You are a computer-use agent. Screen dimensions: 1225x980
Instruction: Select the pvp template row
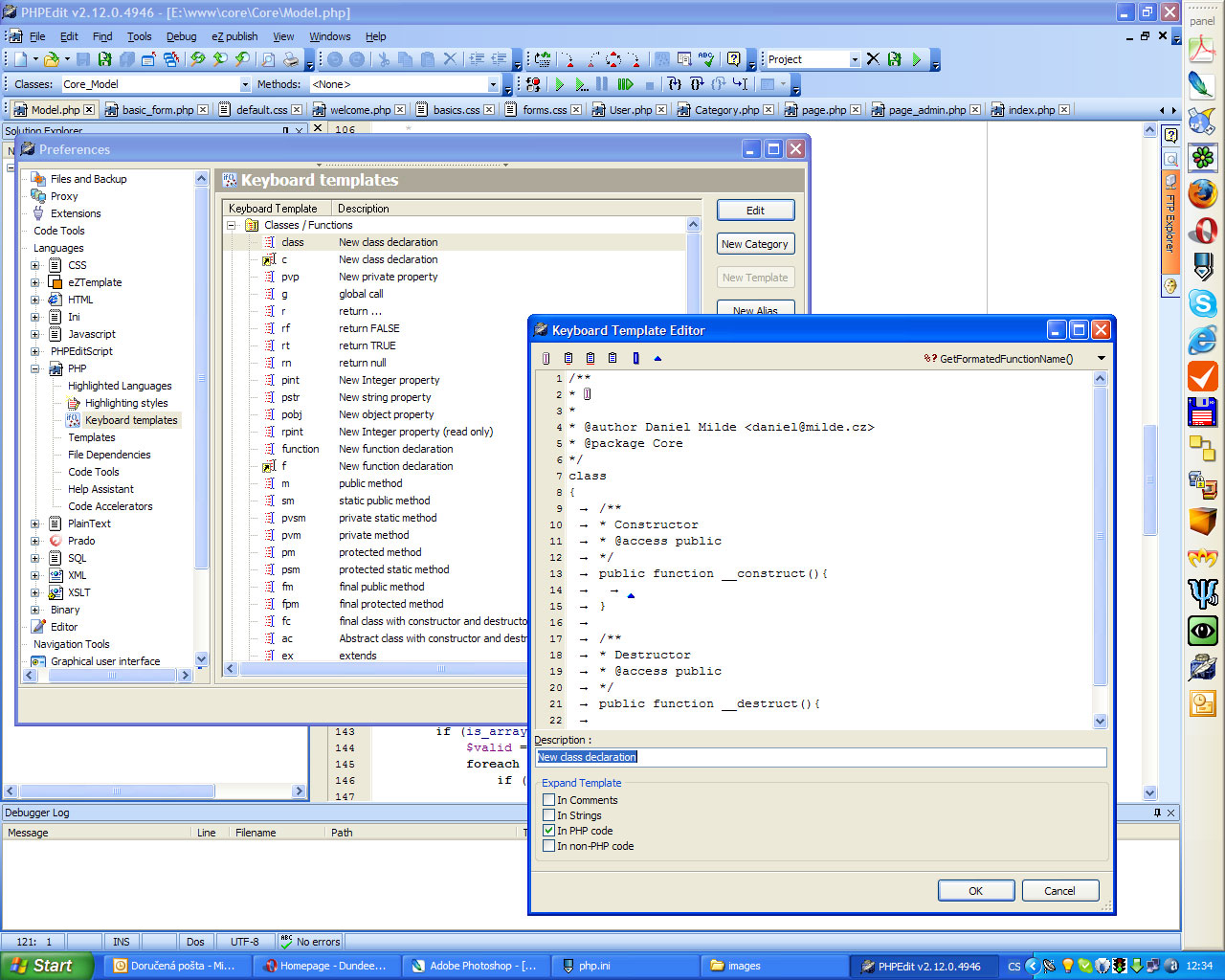[455, 277]
